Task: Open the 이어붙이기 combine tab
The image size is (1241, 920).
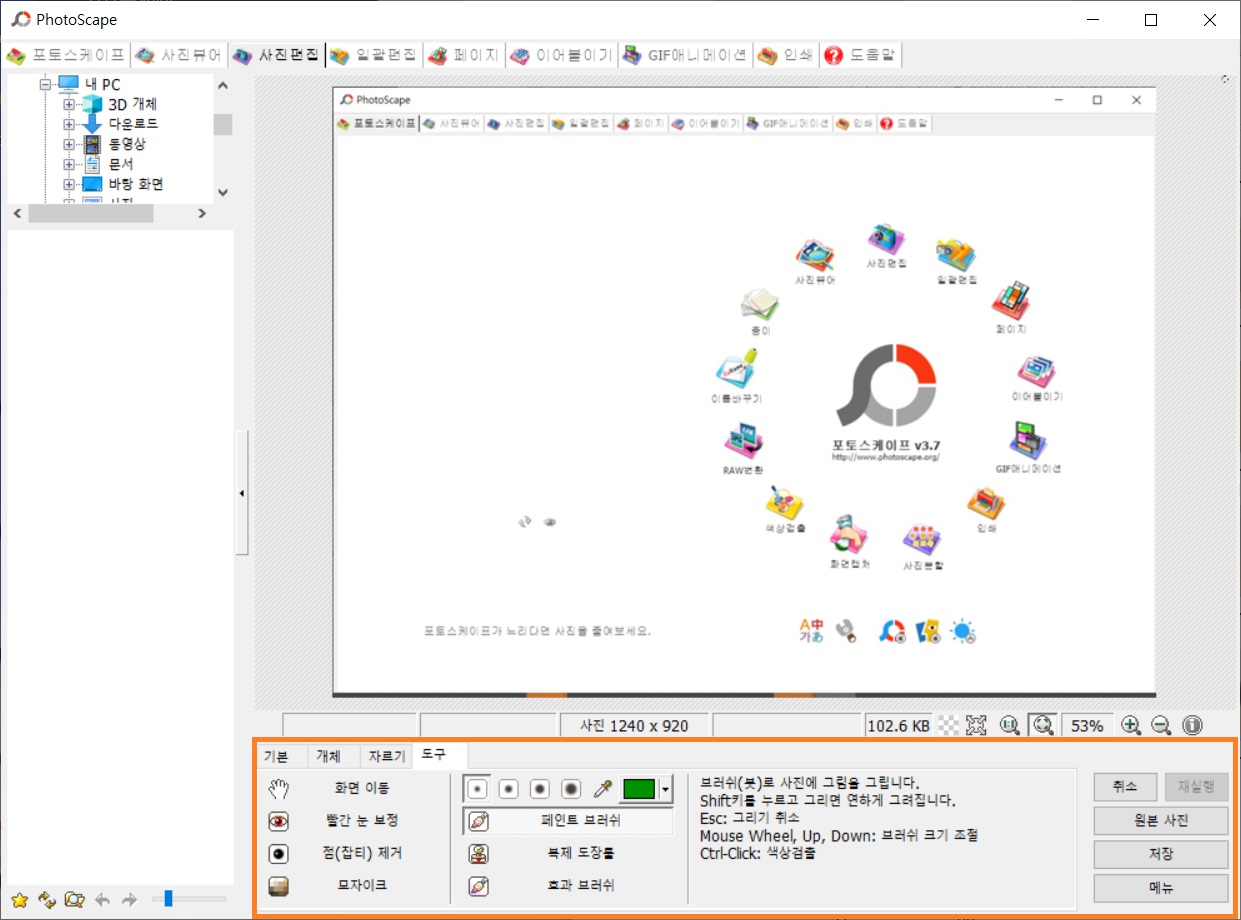Action: pyautogui.click(x=561, y=55)
